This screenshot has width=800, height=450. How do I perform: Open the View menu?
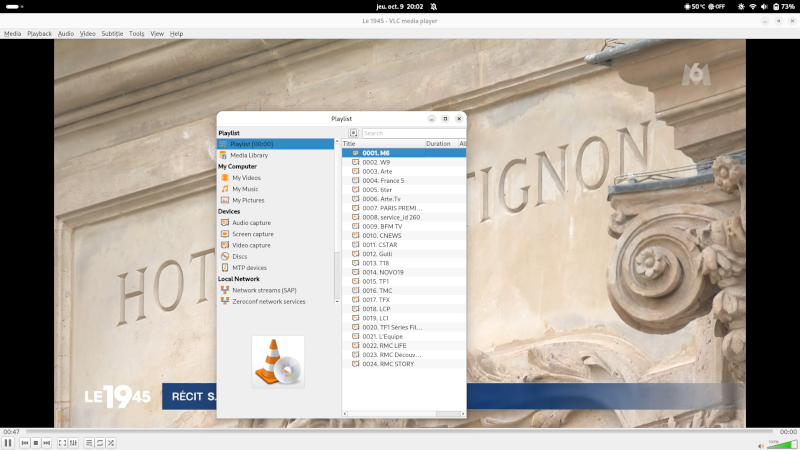pos(157,34)
